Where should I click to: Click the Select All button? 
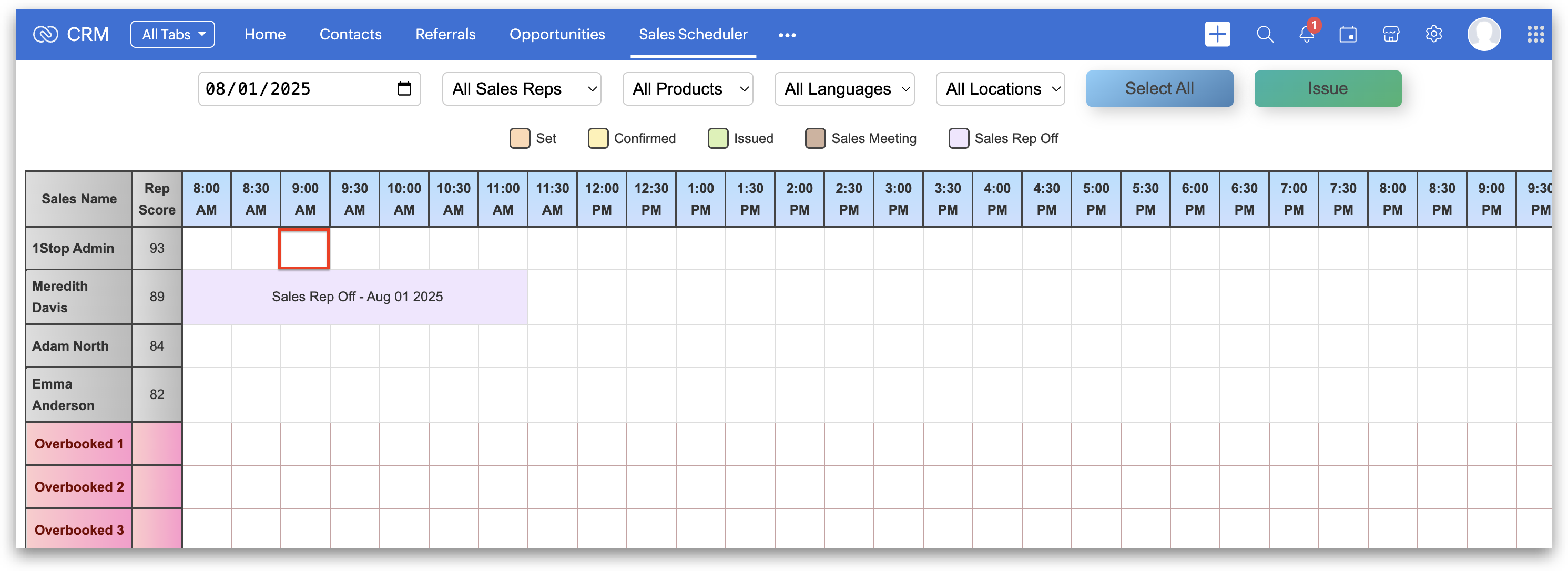coord(1159,89)
